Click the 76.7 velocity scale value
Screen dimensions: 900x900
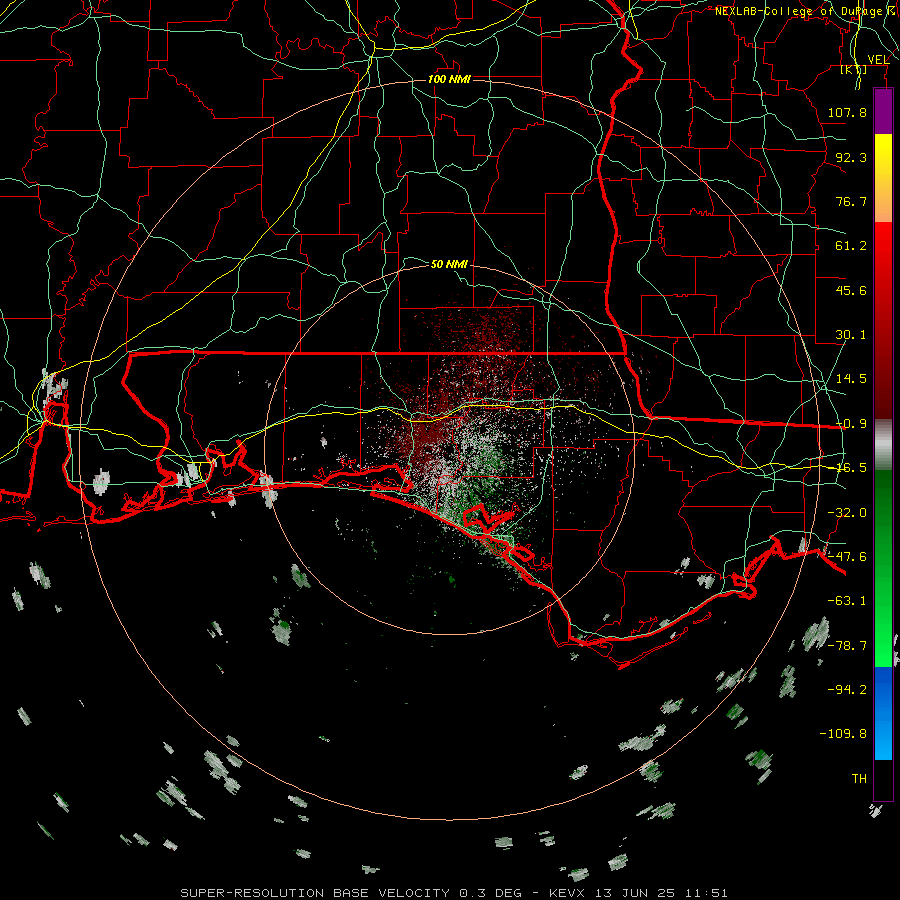point(851,201)
